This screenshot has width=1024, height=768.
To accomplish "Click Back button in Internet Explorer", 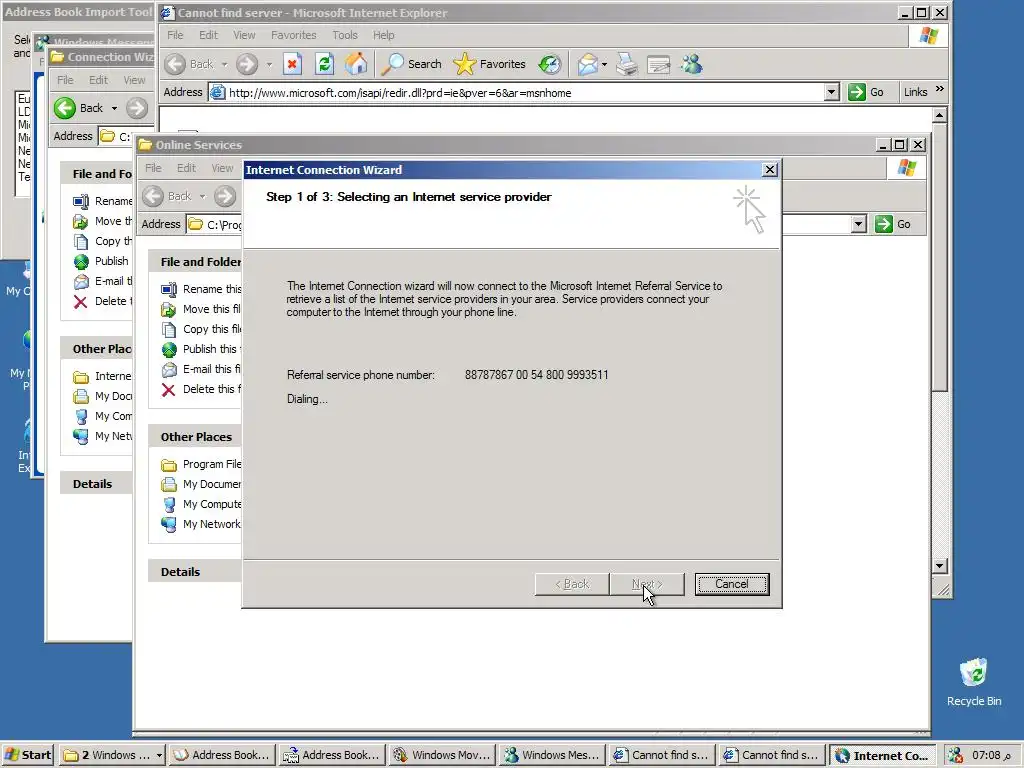I will 189,64.
